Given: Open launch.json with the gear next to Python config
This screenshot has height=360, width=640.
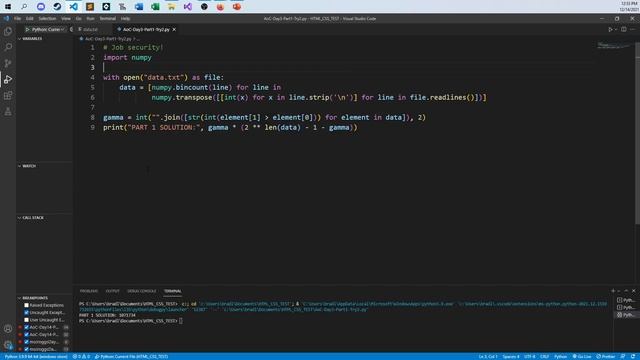Looking at the screenshot, I should 71,29.
